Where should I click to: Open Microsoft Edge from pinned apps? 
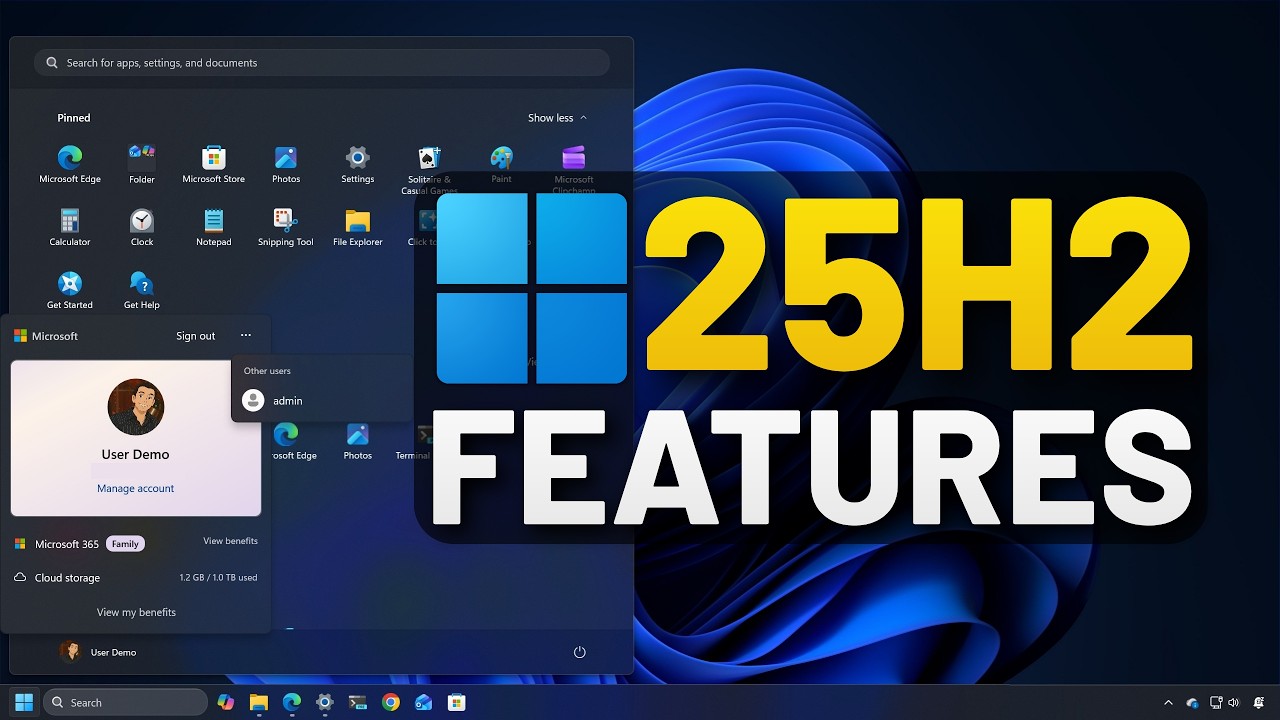(x=70, y=165)
